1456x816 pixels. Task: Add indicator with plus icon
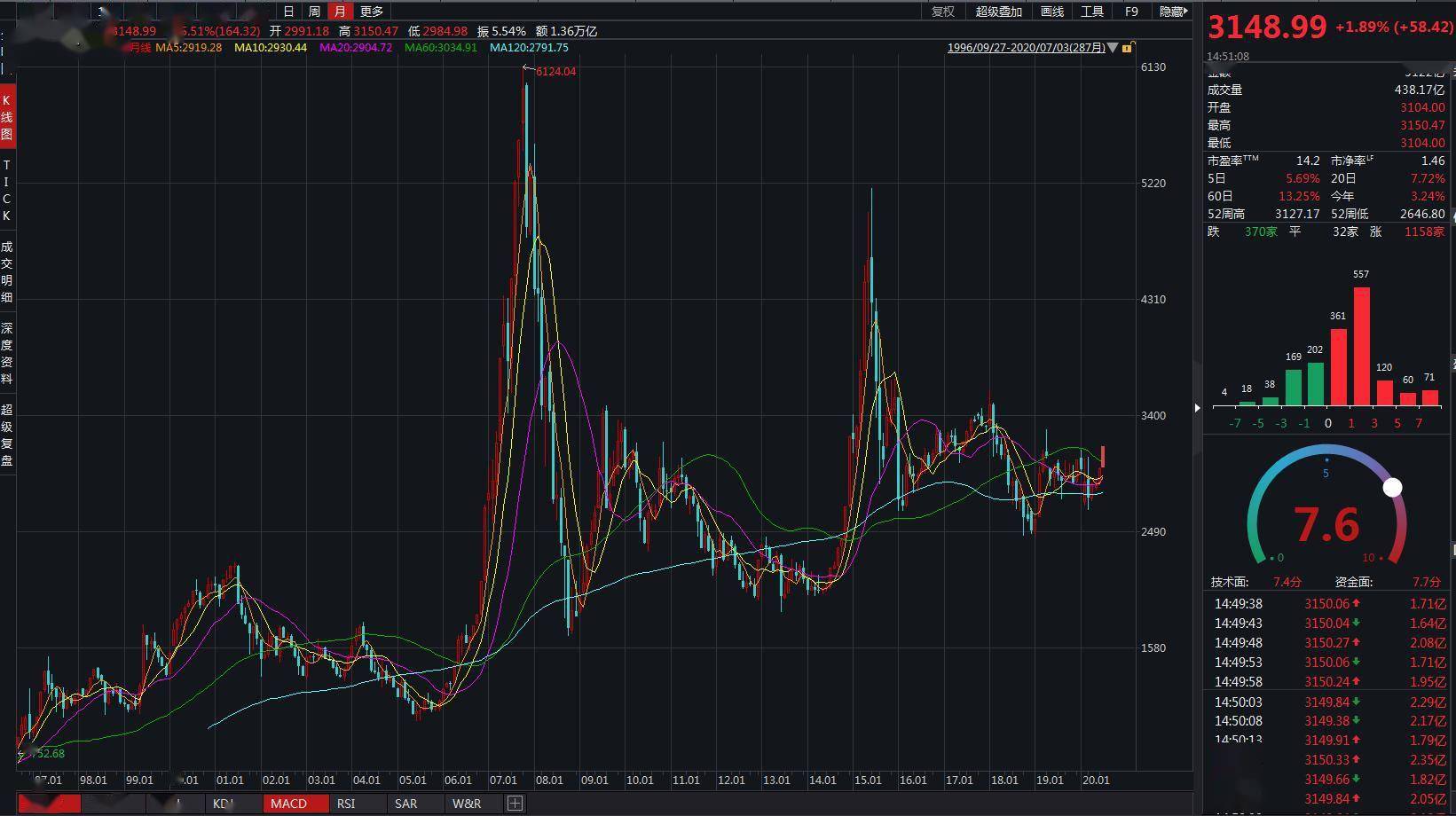(x=515, y=804)
